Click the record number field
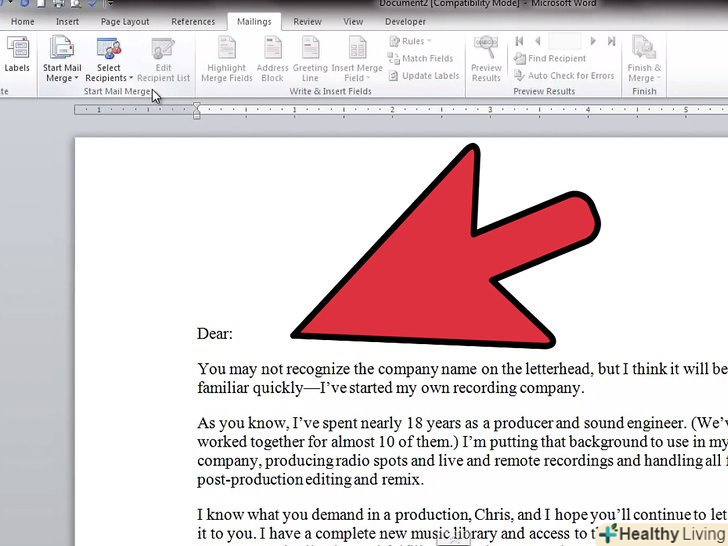This screenshot has height=546, width=728. coord(565,41)
